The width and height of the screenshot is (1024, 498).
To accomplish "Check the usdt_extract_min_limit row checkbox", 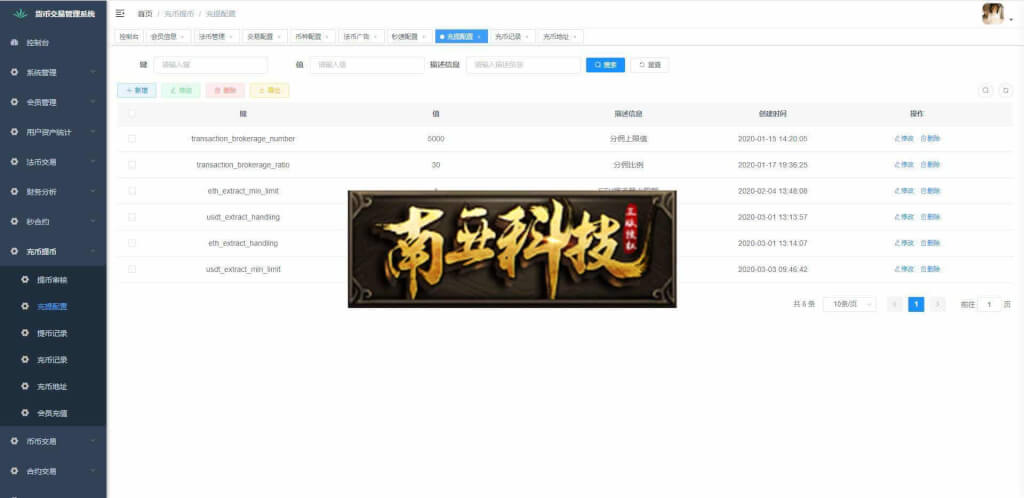I will [x=132, y=269].
